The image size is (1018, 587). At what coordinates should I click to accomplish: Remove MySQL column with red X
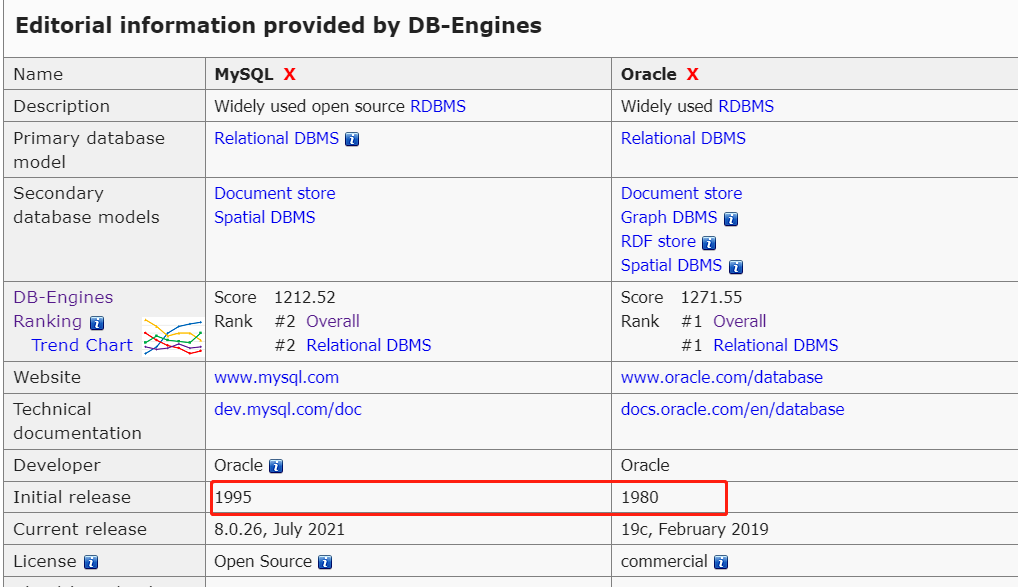click(290, 75)
